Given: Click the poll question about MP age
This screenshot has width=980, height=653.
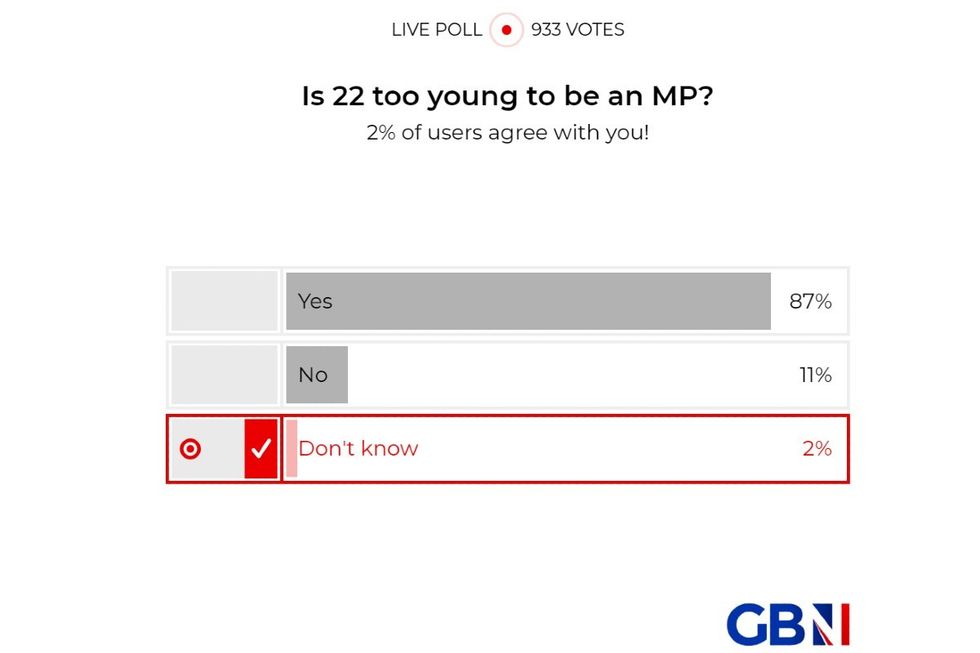Looking at the screenshot, I should [508, 97].
